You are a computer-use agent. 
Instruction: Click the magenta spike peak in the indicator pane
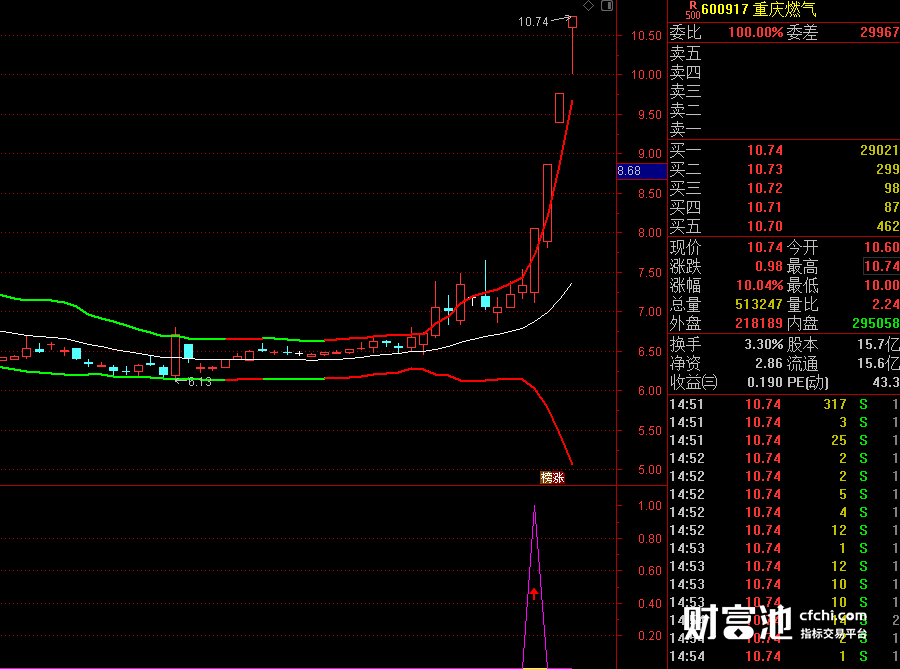coord(534,508)
